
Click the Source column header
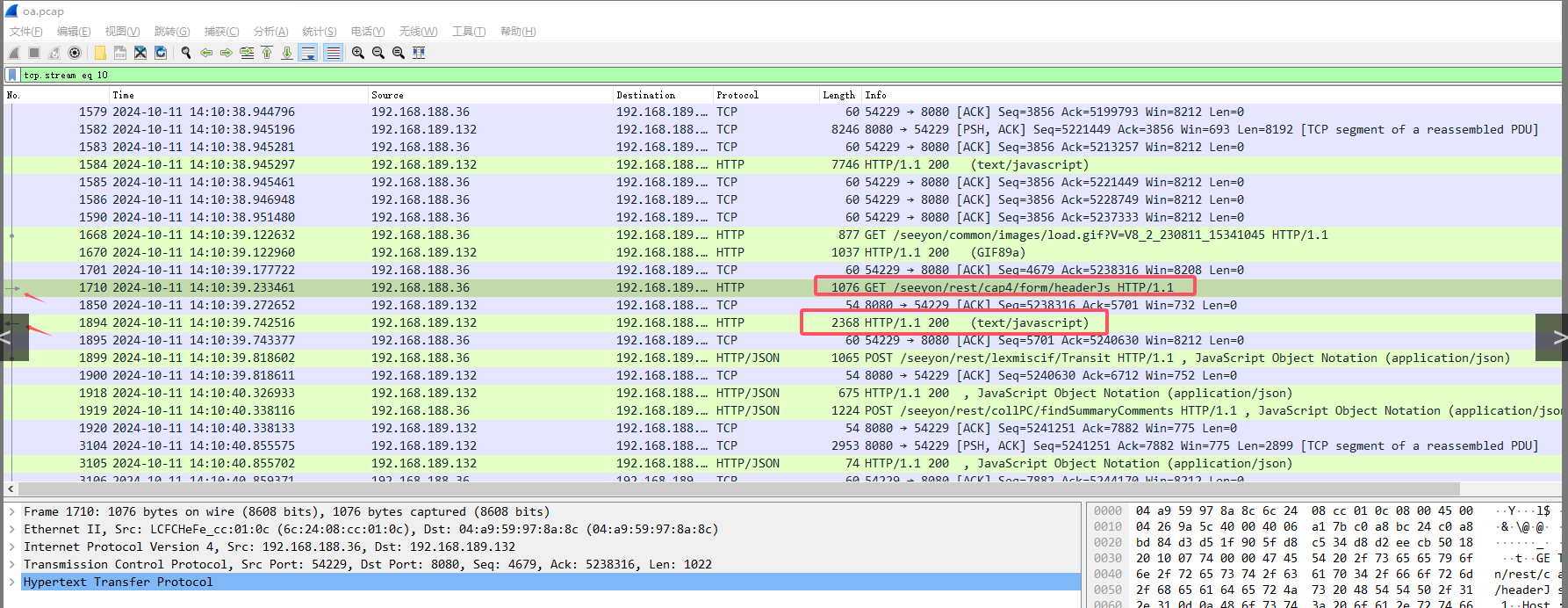click(387, 95)
